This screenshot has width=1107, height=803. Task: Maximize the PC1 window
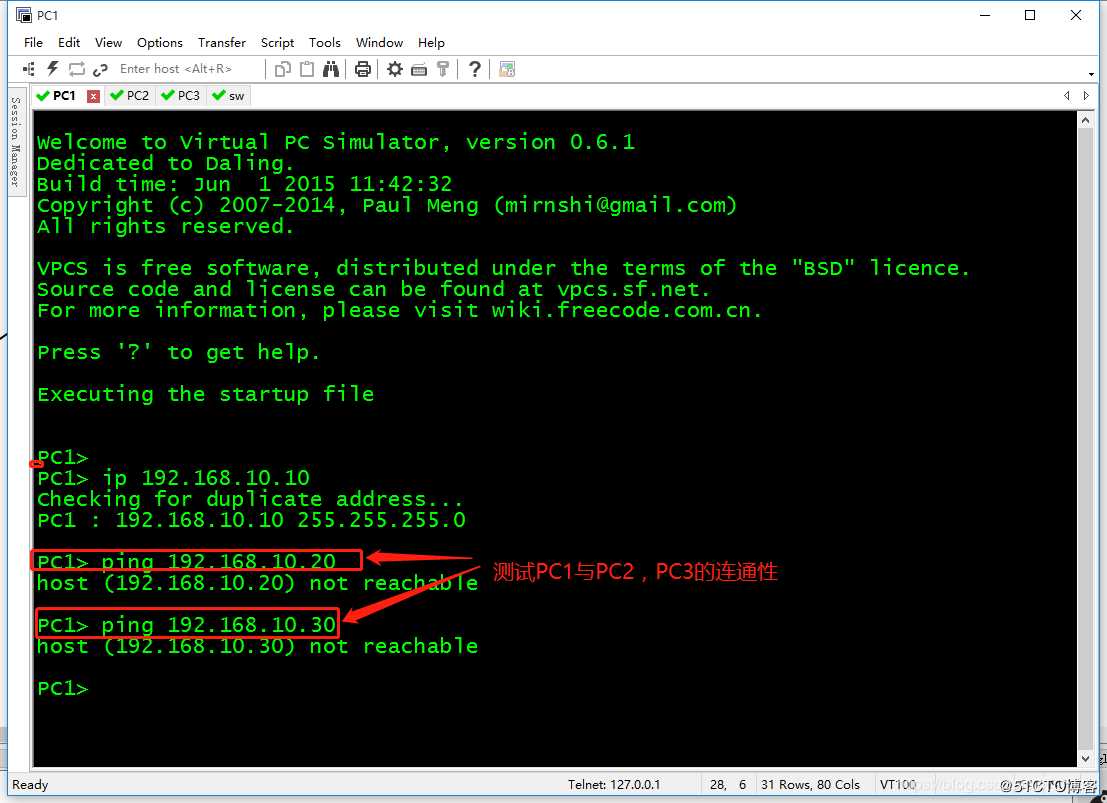tap(1030, 15)
